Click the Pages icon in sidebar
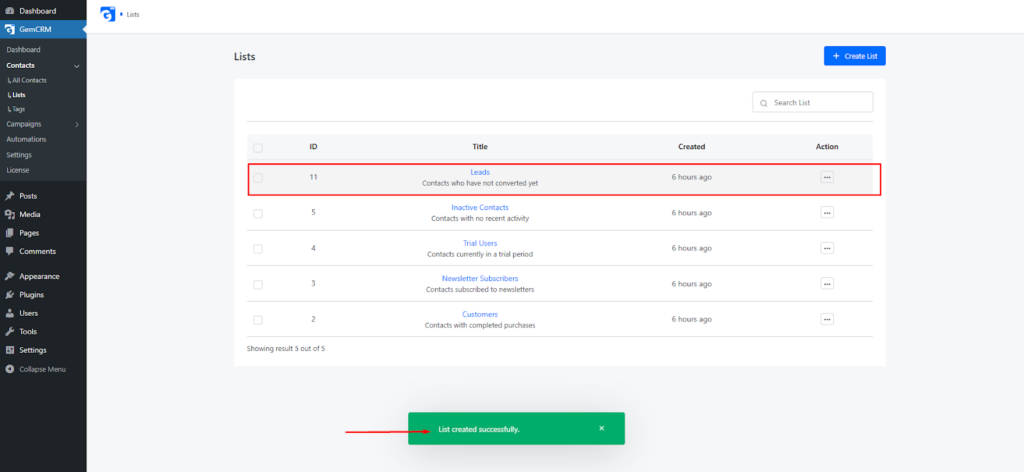 tap(10, 233)
